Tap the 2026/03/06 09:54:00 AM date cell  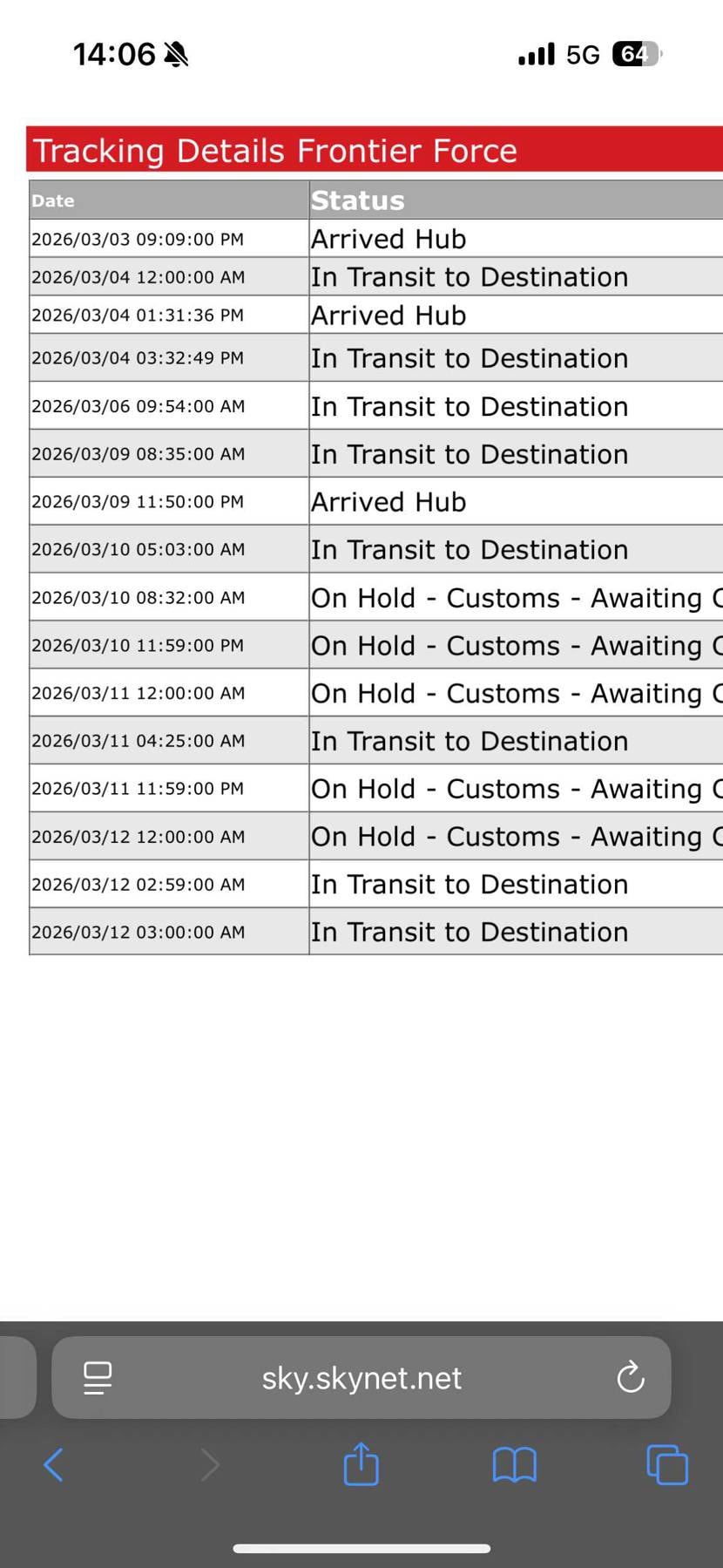[x=138, y=406]
